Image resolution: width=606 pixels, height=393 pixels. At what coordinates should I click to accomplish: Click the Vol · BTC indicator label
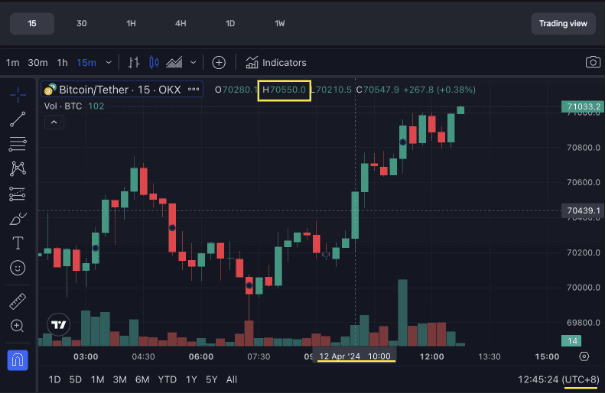(63, 106)
